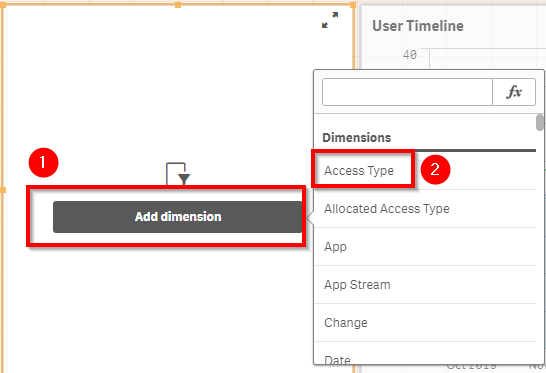
Task: Click the red step 2 marker
Action: click(x=435, y=170)
